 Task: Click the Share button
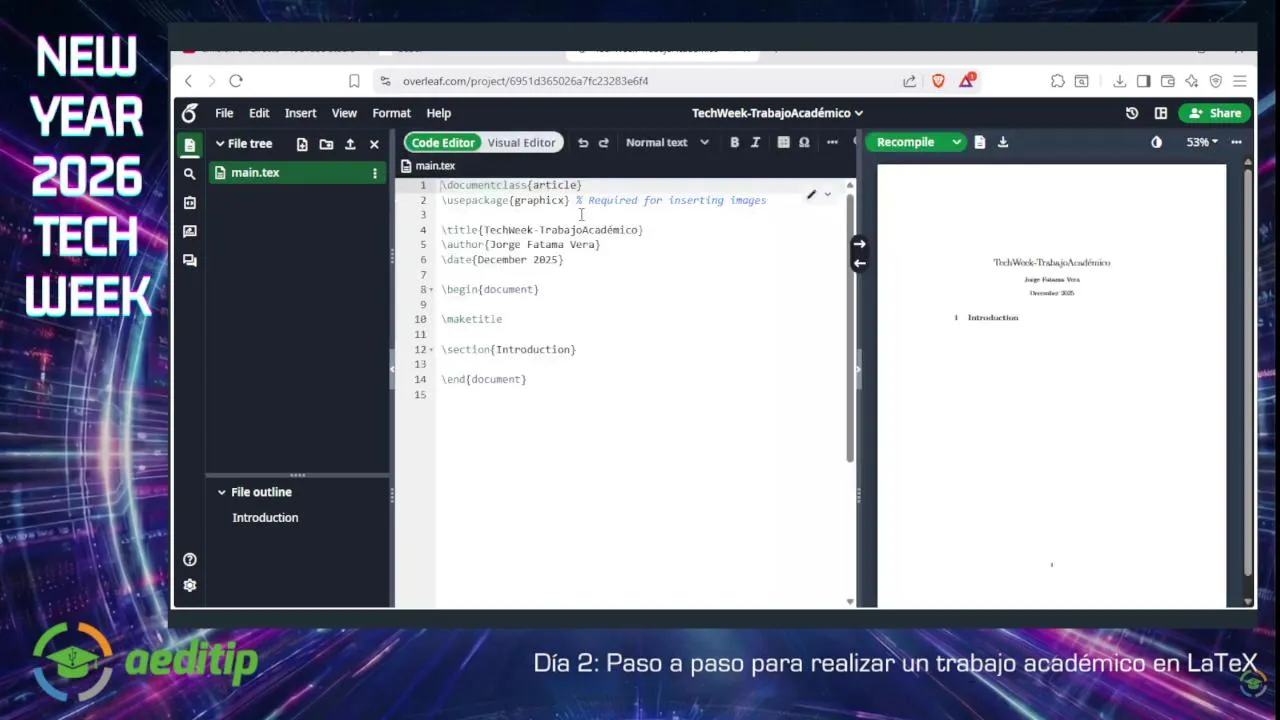1215,113
